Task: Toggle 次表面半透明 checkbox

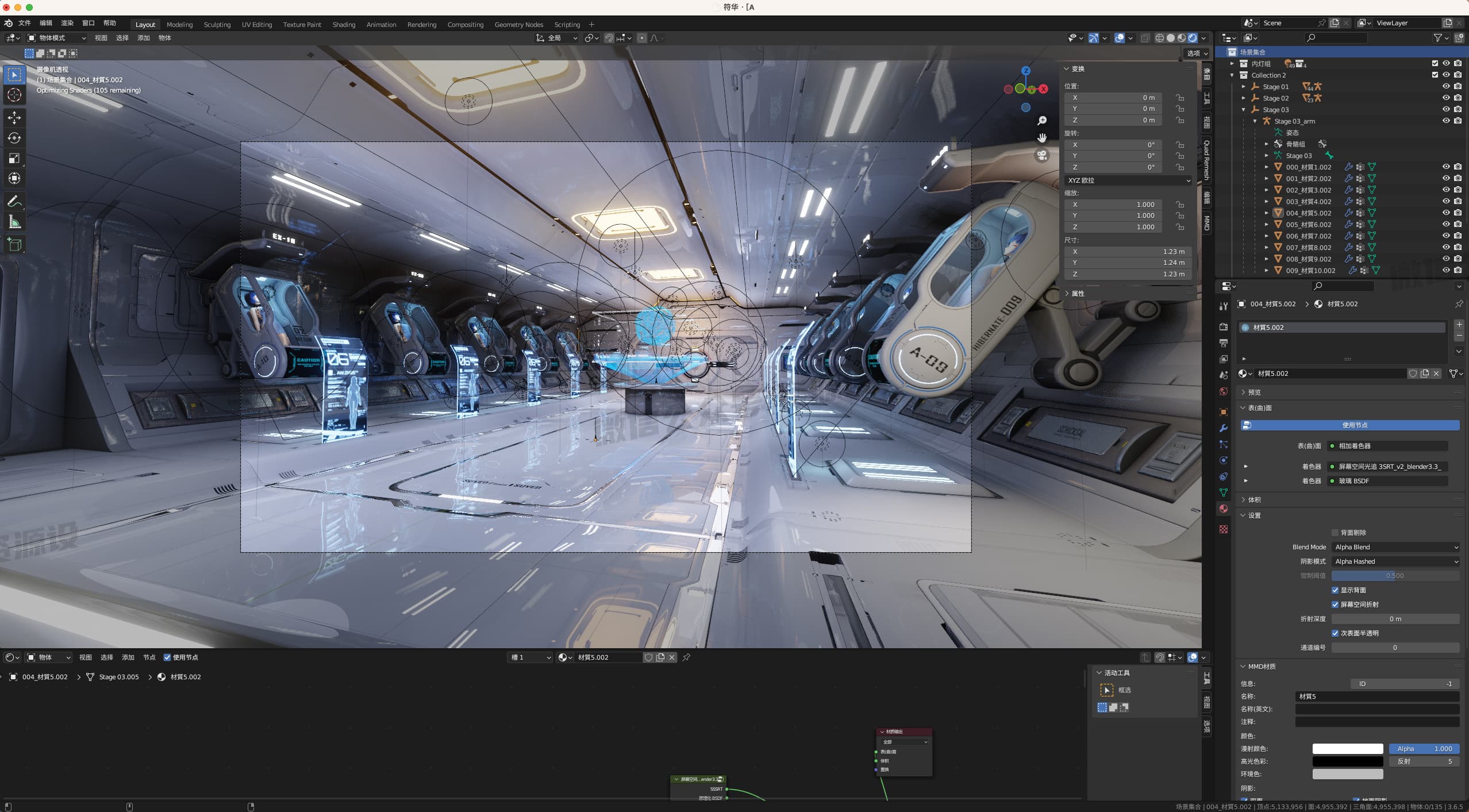Action: (x=1335, y=633)
